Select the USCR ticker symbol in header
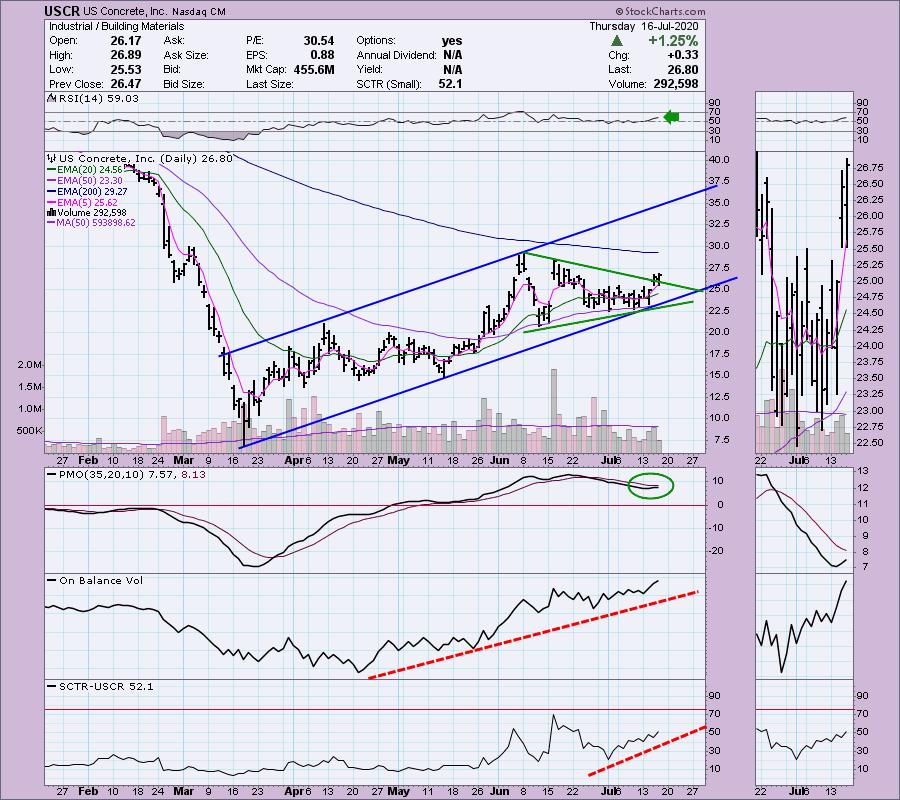 63,11
